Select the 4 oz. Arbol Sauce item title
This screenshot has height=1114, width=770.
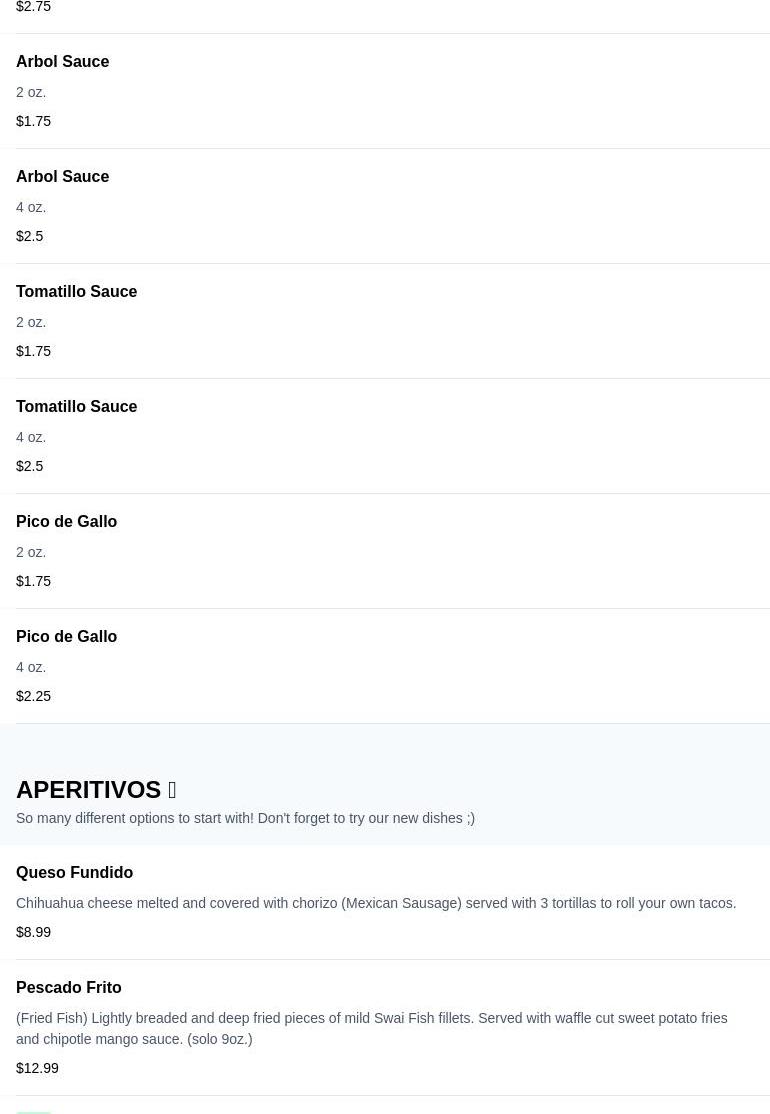[62, 177]
